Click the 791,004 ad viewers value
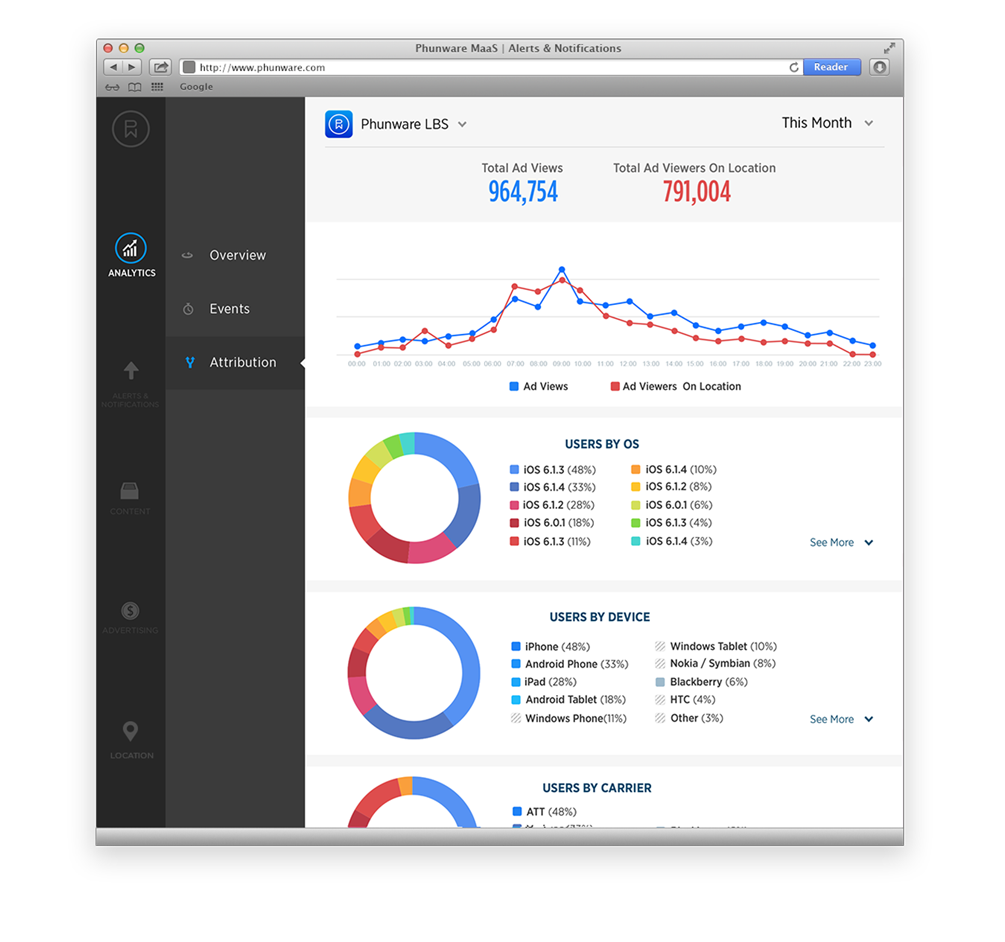This screenshot has height=942, width=1005. (x=697, y=192)
